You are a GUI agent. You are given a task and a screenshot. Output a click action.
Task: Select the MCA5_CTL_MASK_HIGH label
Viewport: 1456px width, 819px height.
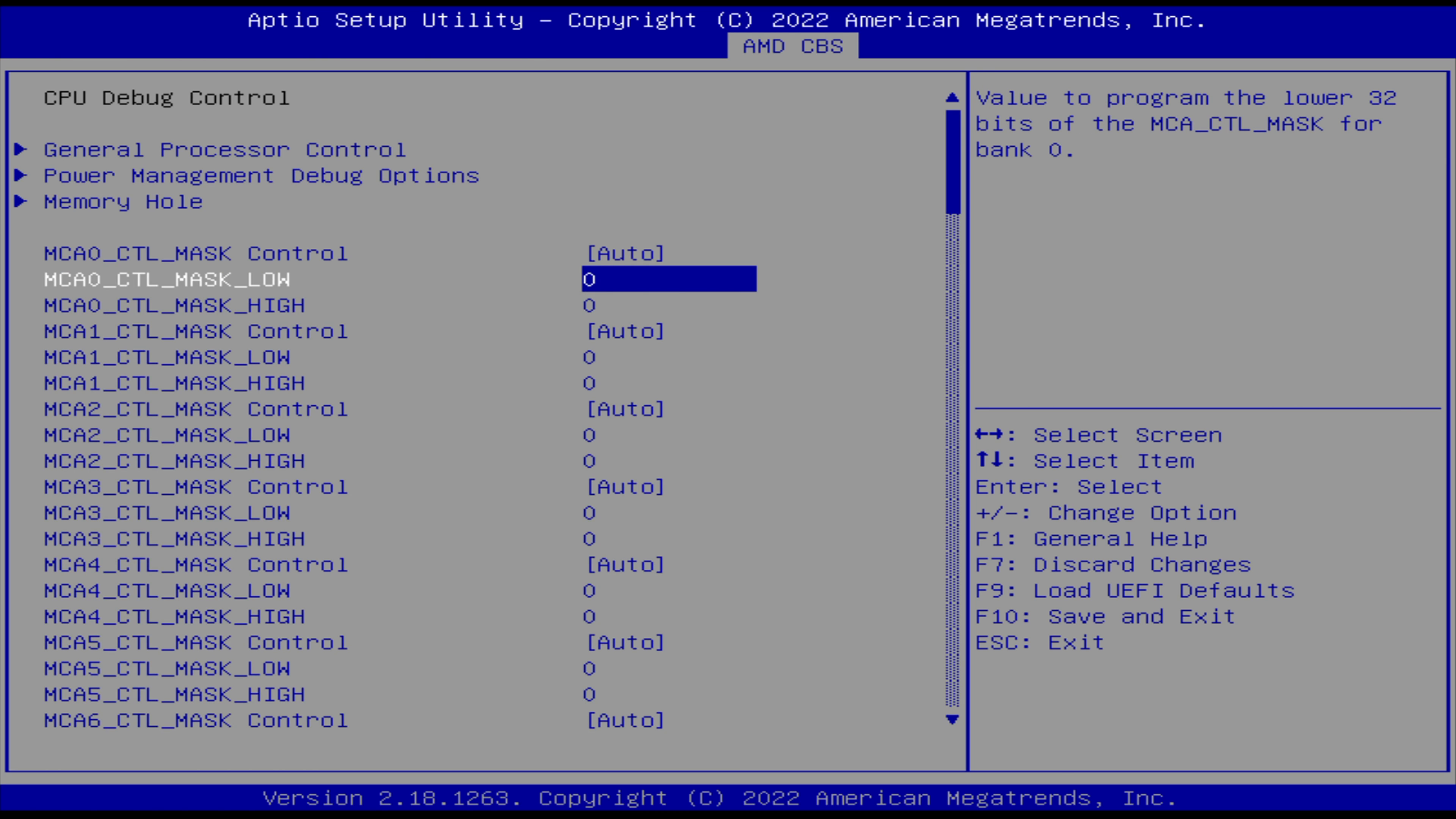pos(175,695)
